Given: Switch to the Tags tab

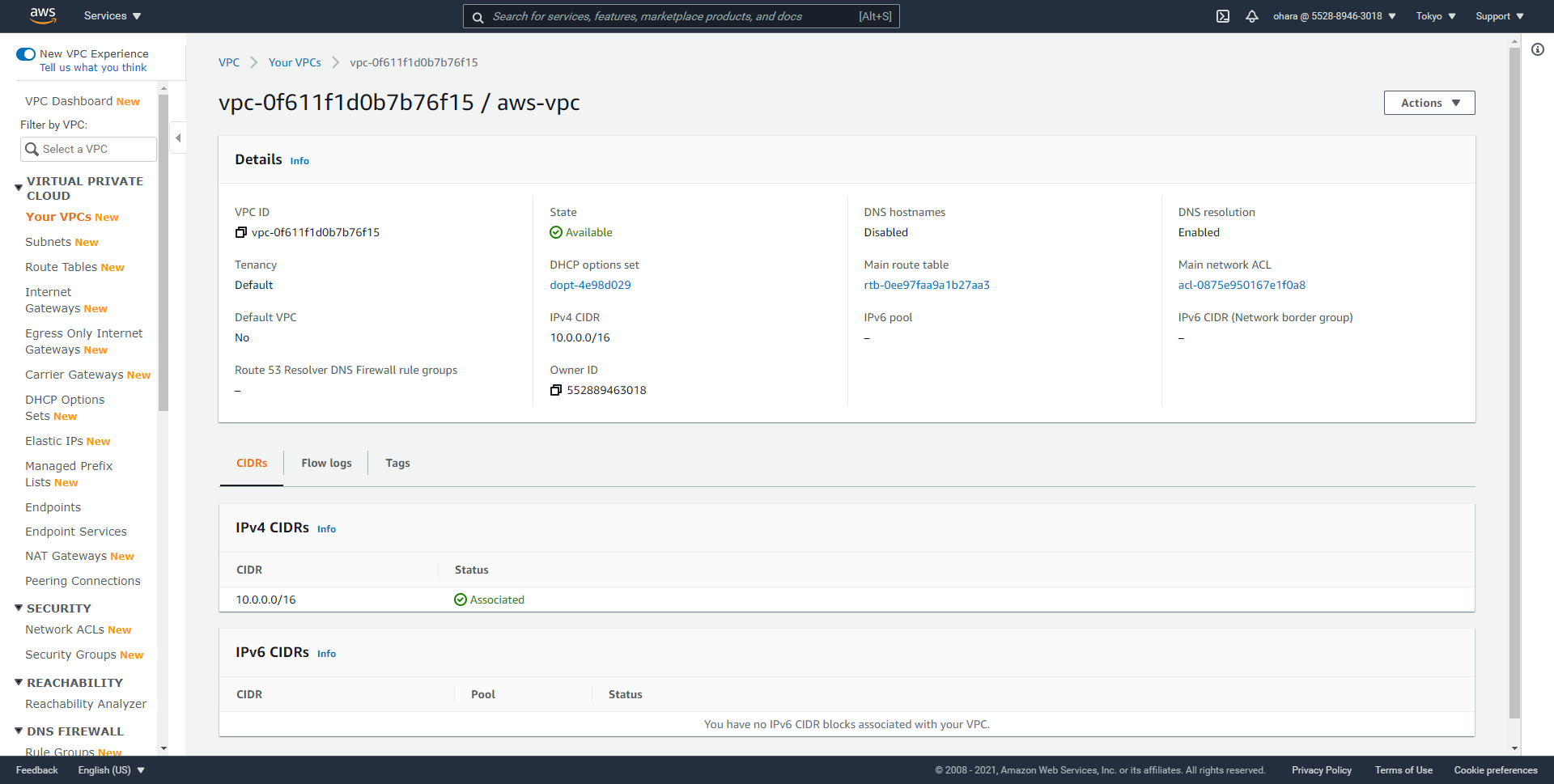Looking at the screenshot, I should (x=397, y=463).
